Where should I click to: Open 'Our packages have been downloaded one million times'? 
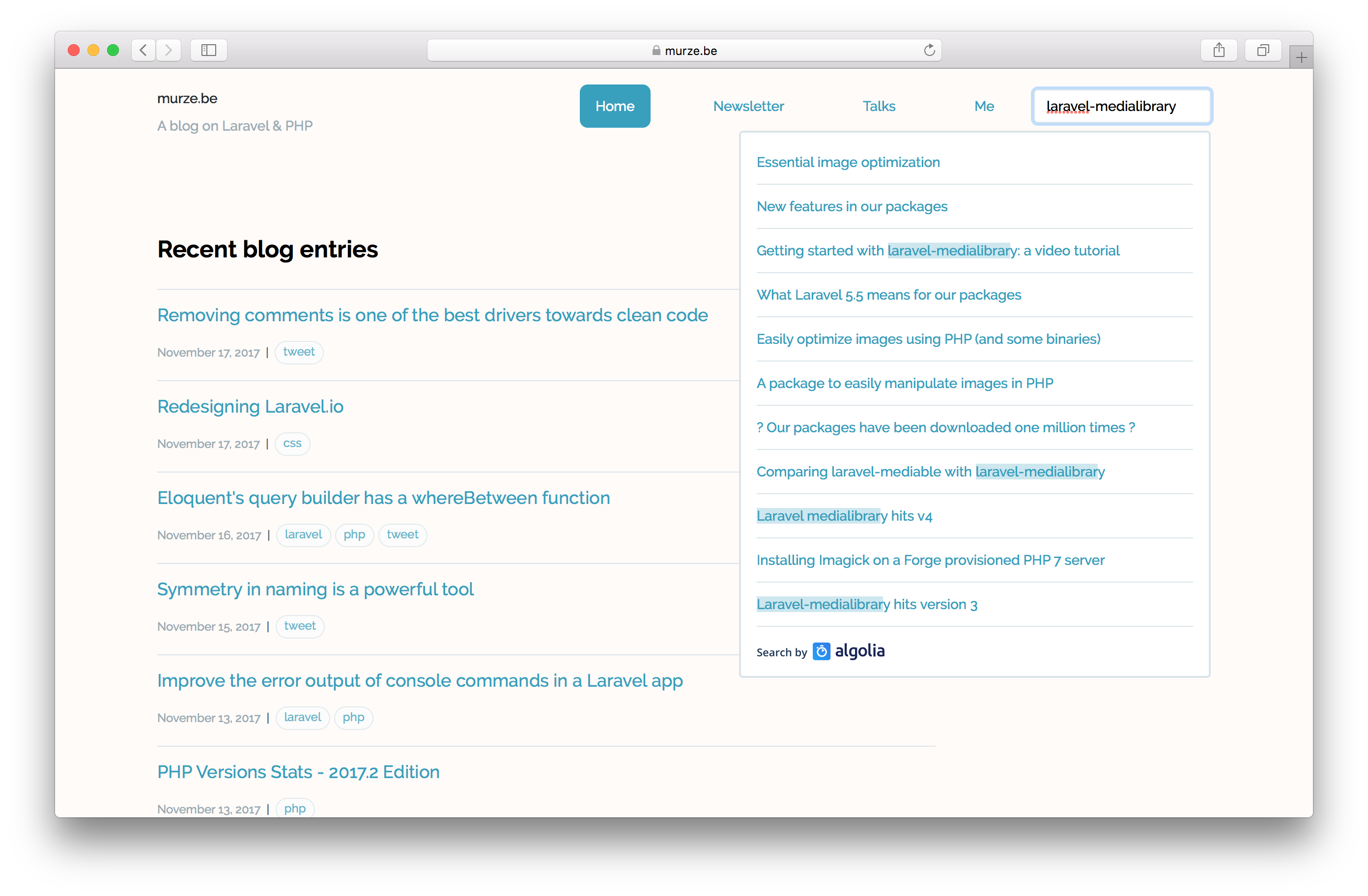click(x=945, y=427)
